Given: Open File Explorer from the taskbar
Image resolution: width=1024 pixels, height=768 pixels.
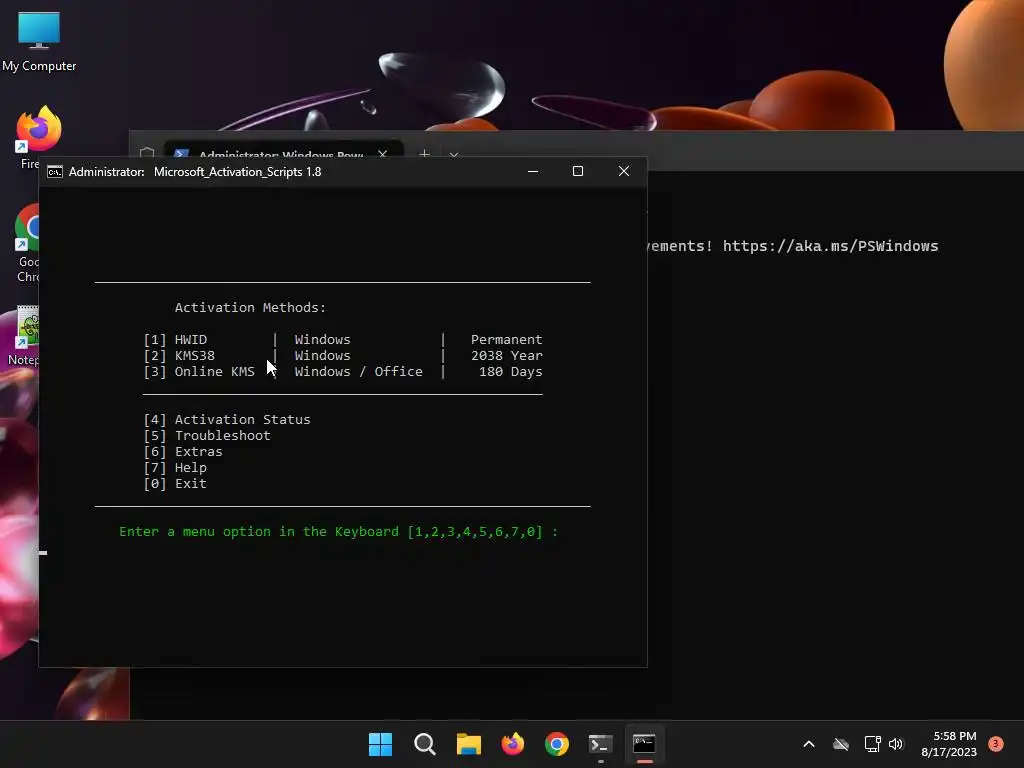Looking at the screenshot, I should tap(469, 744).
